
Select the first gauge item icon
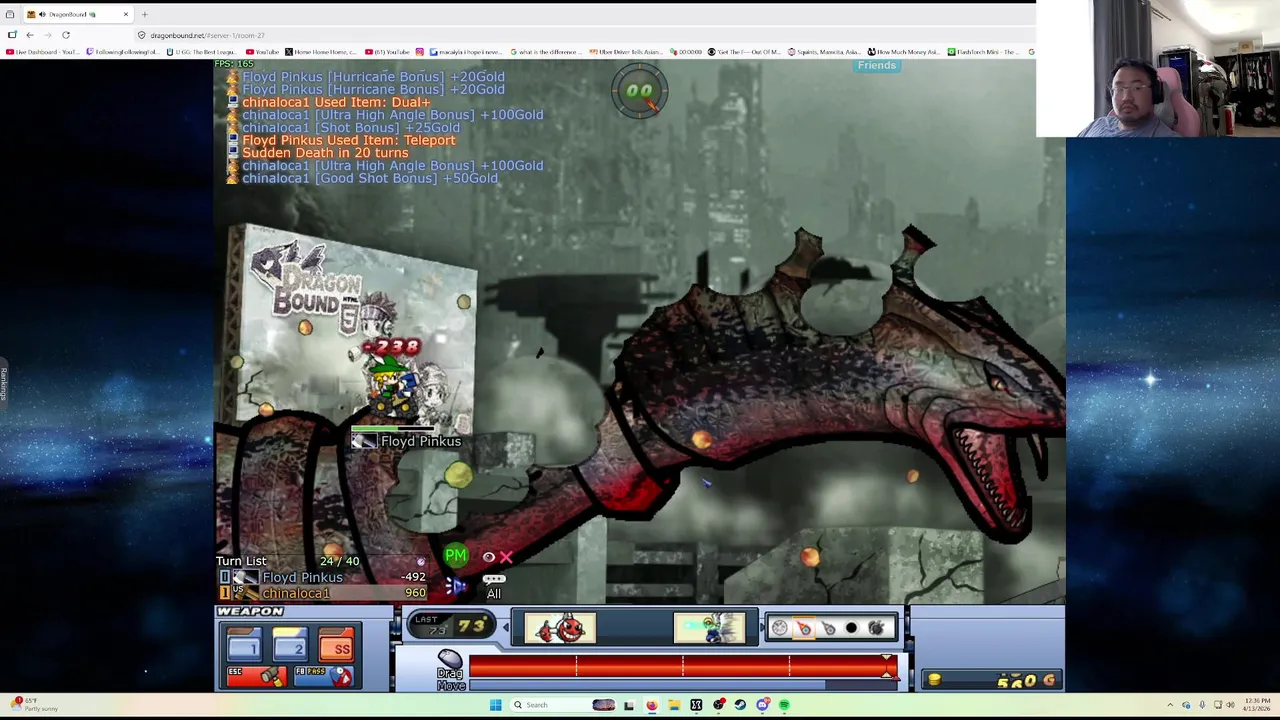point(780,628)
